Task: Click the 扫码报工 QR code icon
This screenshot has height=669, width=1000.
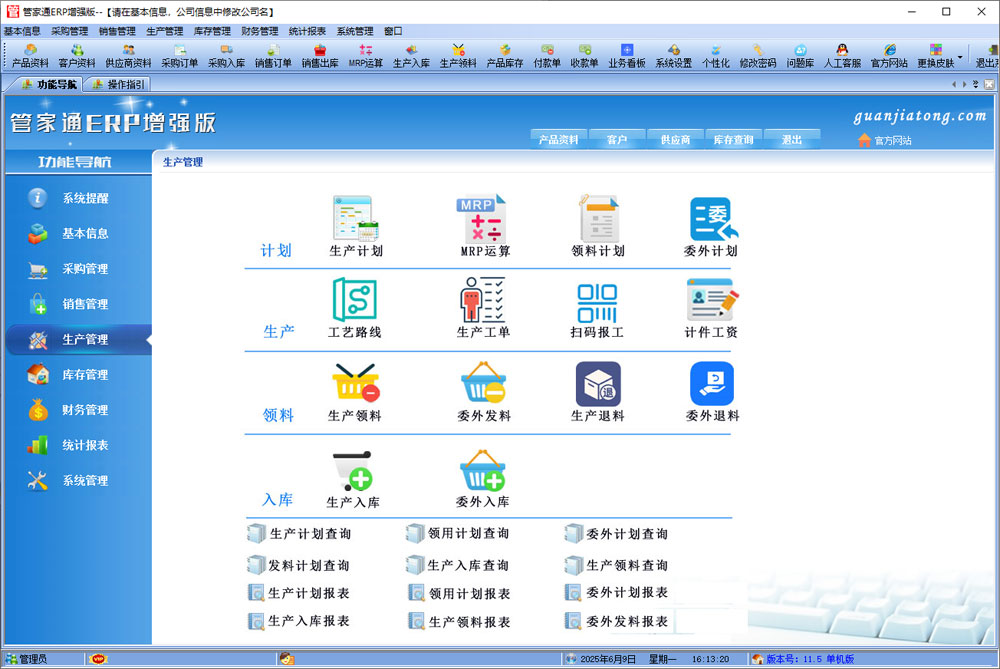Action: click(597, 301)
